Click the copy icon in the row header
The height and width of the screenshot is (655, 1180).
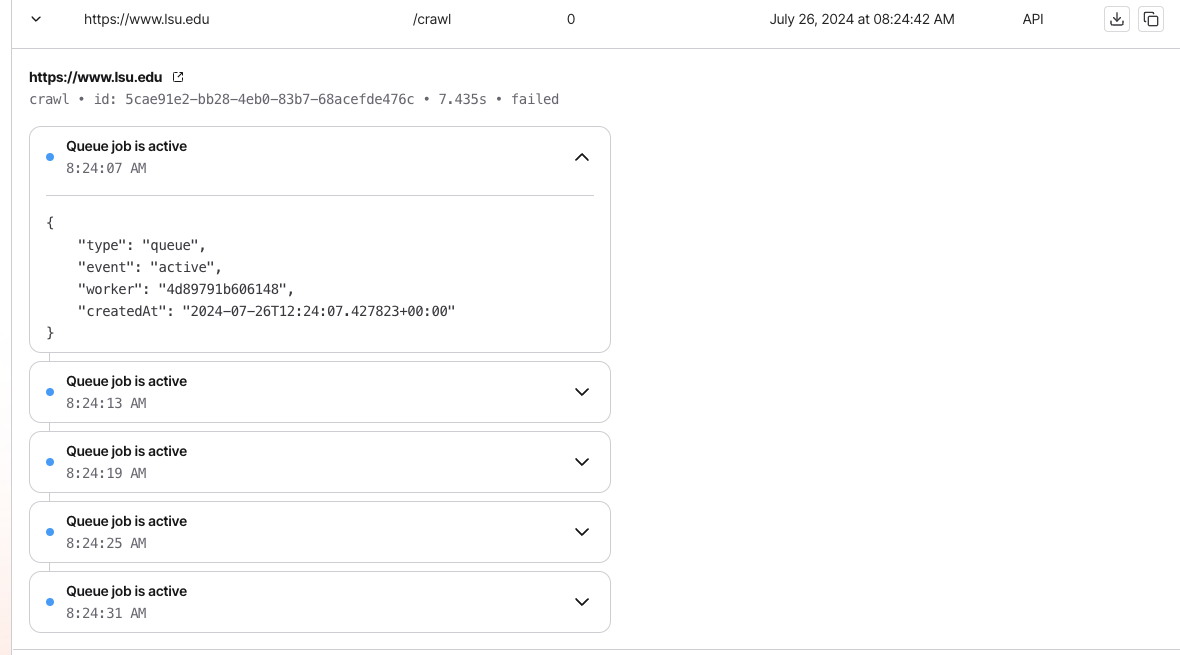tap(1151, 19)
